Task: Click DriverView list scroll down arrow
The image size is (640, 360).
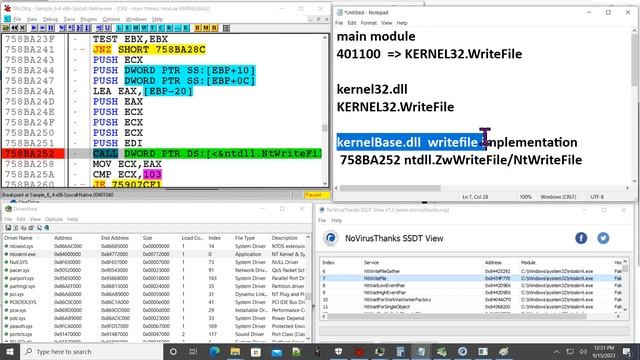Action: click(x=308, y=338)
